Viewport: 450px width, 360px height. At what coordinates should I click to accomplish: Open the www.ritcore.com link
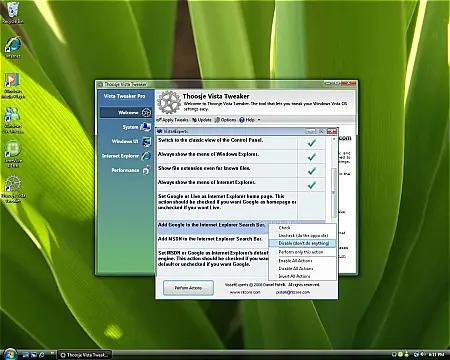[x=245, y=292]
